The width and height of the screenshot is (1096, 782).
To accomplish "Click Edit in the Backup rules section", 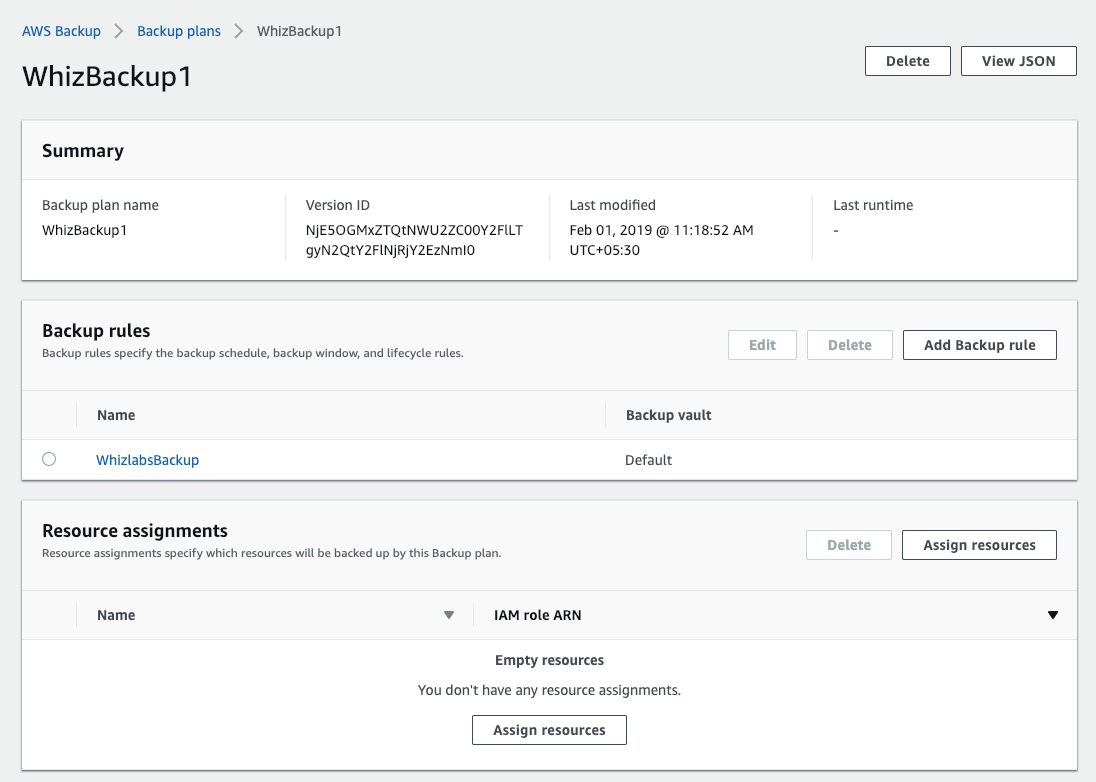I will point(762,345).
